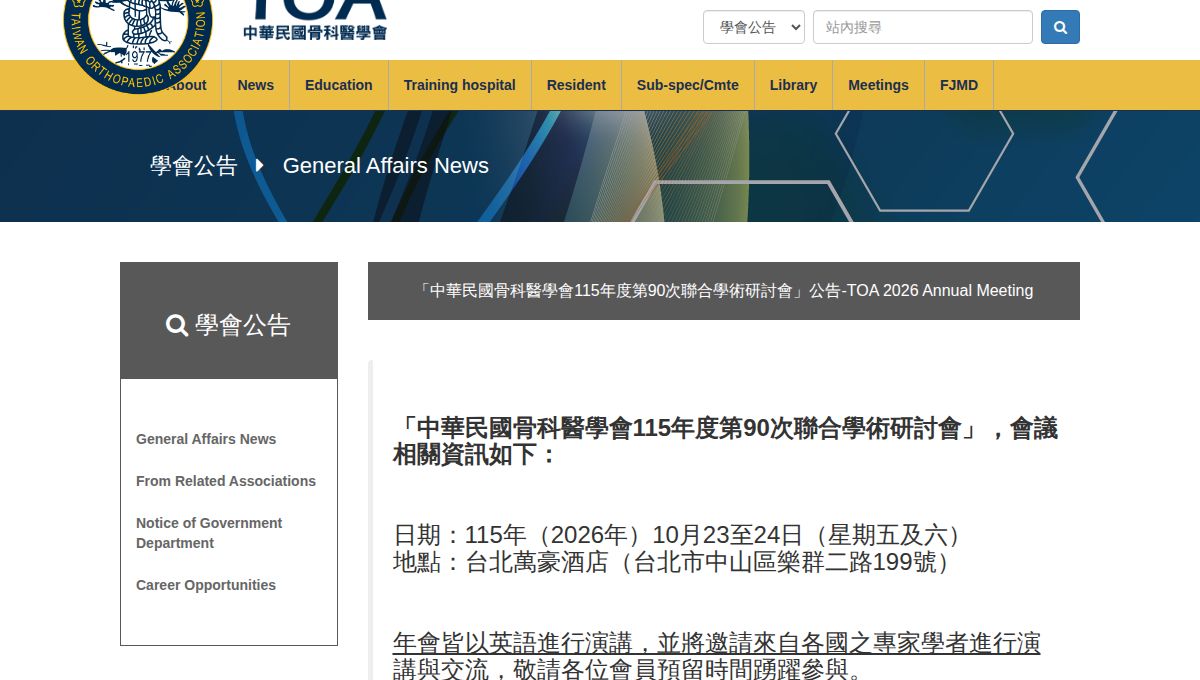Open the Sub-spec/Cmte menu
Viewport: 1200px width, 680px height.
(x=688, y=85)
